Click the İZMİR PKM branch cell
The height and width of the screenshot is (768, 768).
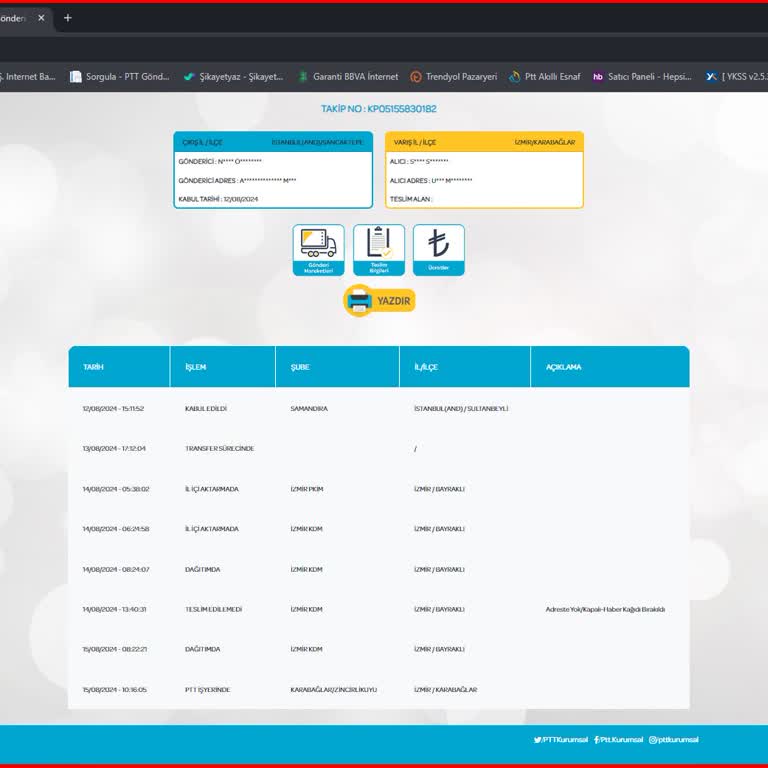coord(307,489)
